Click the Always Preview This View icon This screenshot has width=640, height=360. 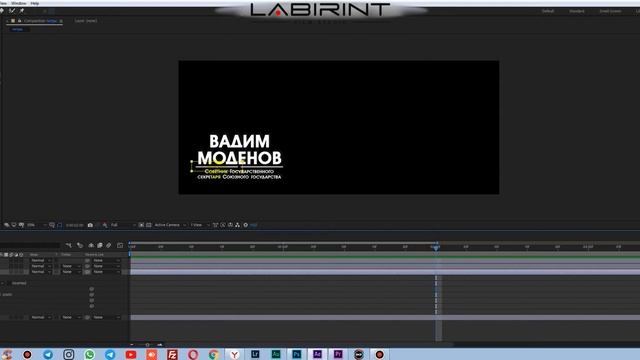(7, 225)
